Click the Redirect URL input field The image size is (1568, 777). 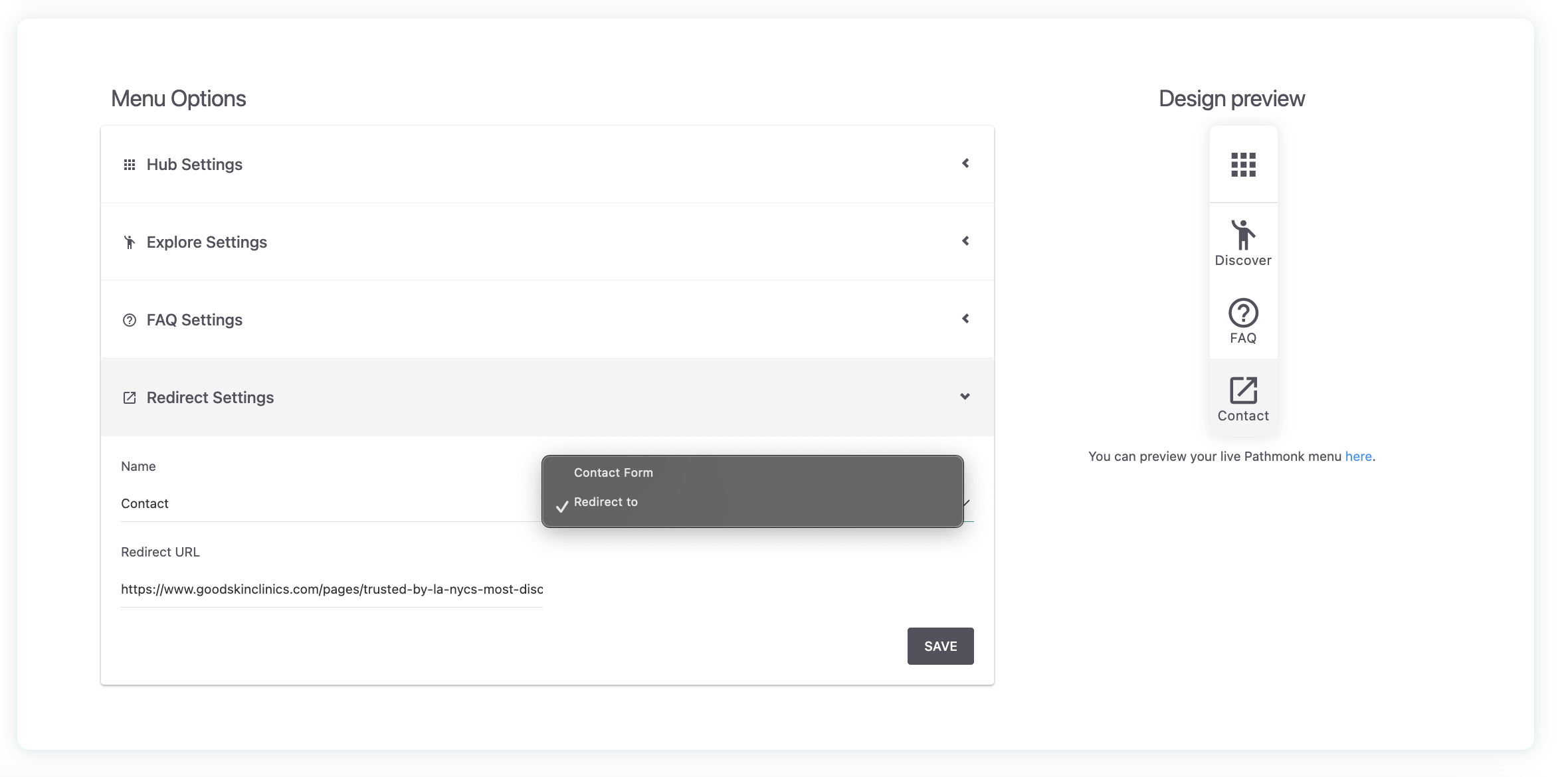coord(332,589)
